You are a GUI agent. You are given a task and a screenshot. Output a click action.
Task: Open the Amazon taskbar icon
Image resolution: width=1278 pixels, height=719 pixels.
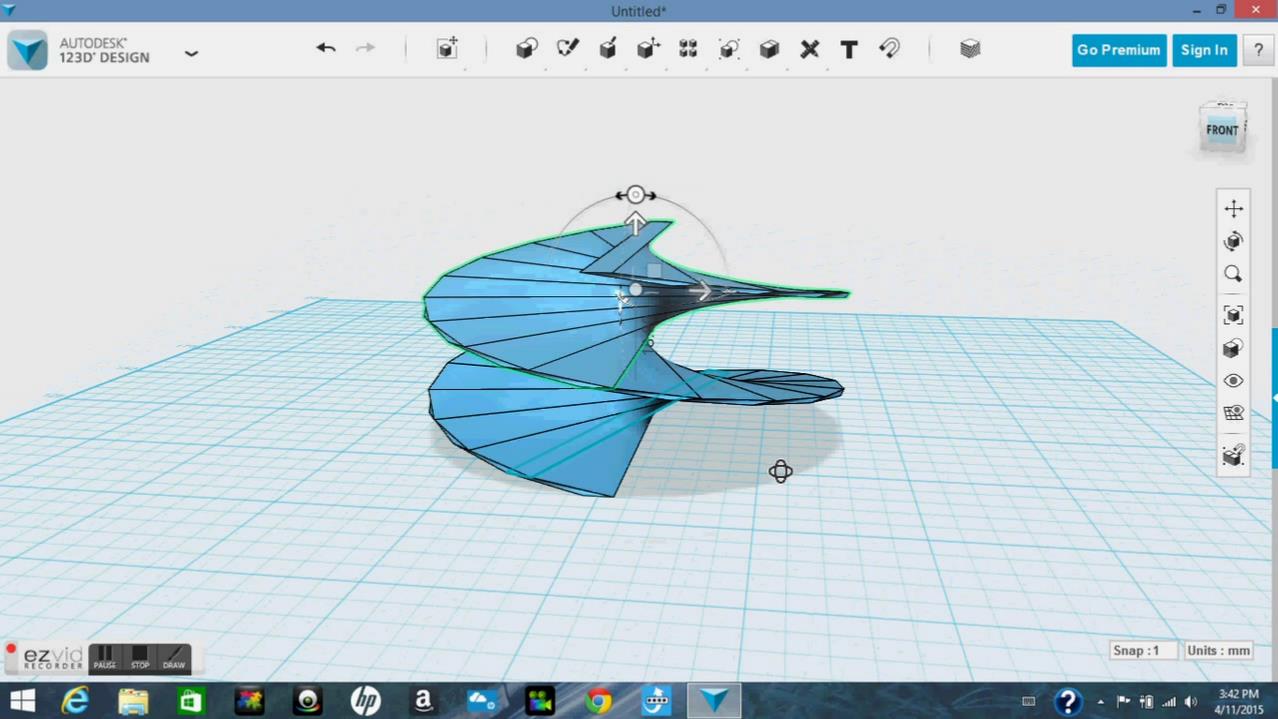click(423, 701)
